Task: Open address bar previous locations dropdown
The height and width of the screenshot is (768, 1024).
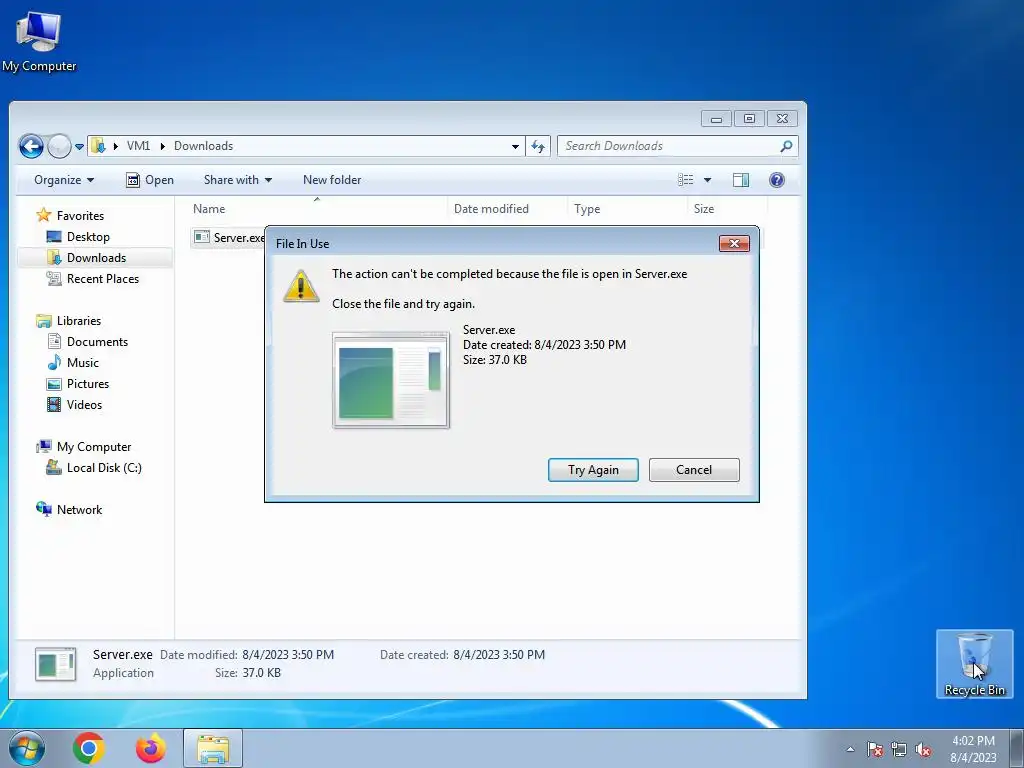Action: (515, 146)
